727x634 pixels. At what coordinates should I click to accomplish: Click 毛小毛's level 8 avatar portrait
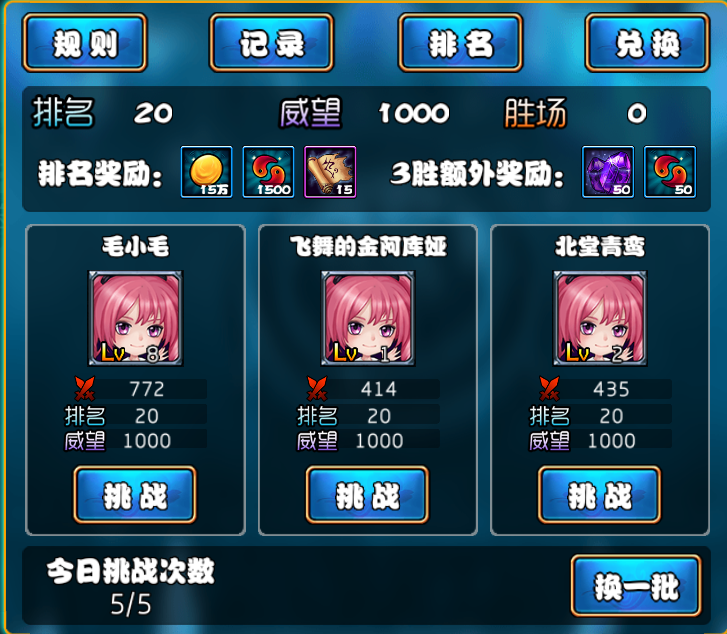coord(136,319)
